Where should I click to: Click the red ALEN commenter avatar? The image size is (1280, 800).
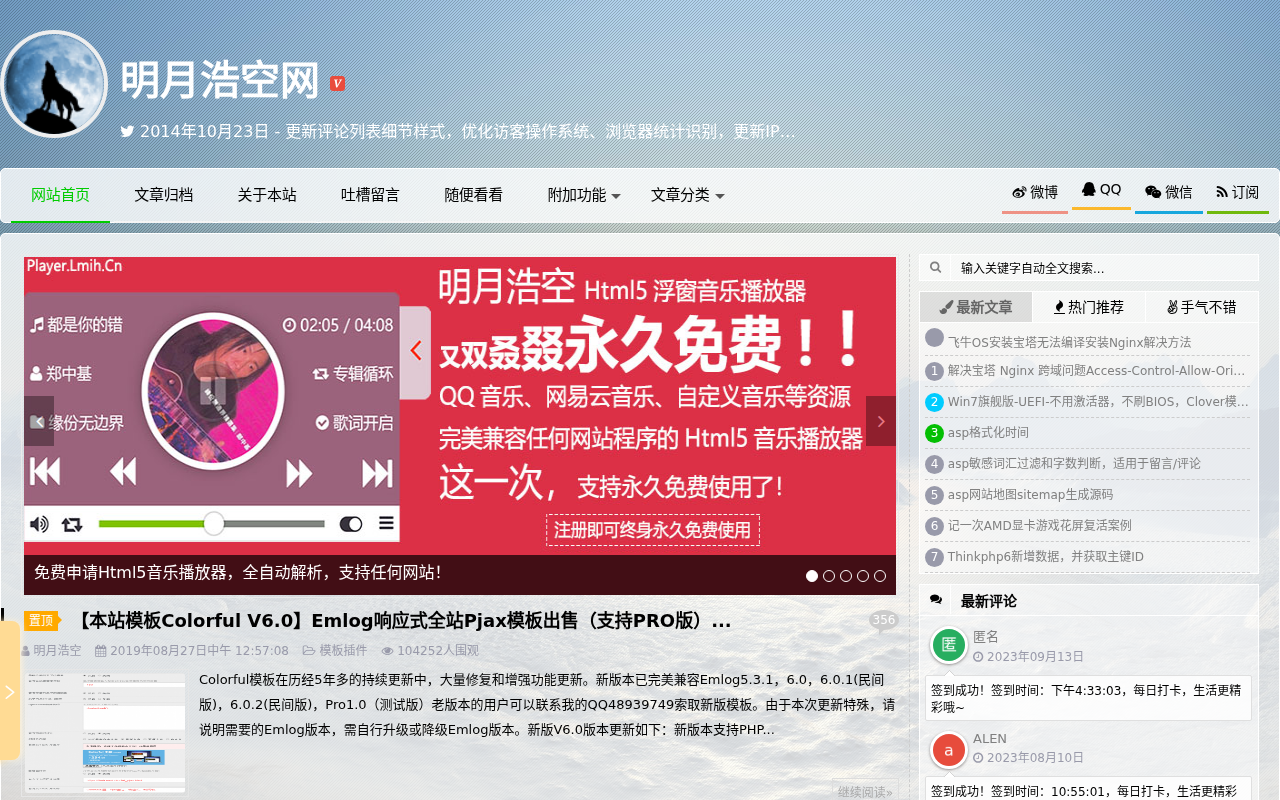949,749
